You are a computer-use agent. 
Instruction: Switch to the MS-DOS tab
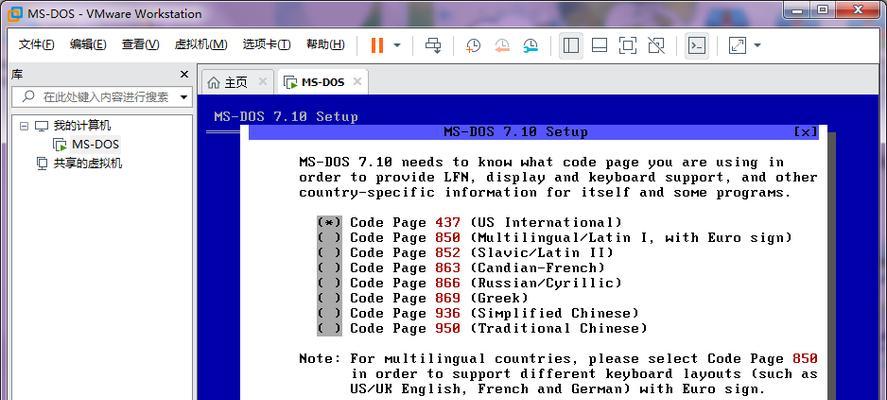[322, 83]
